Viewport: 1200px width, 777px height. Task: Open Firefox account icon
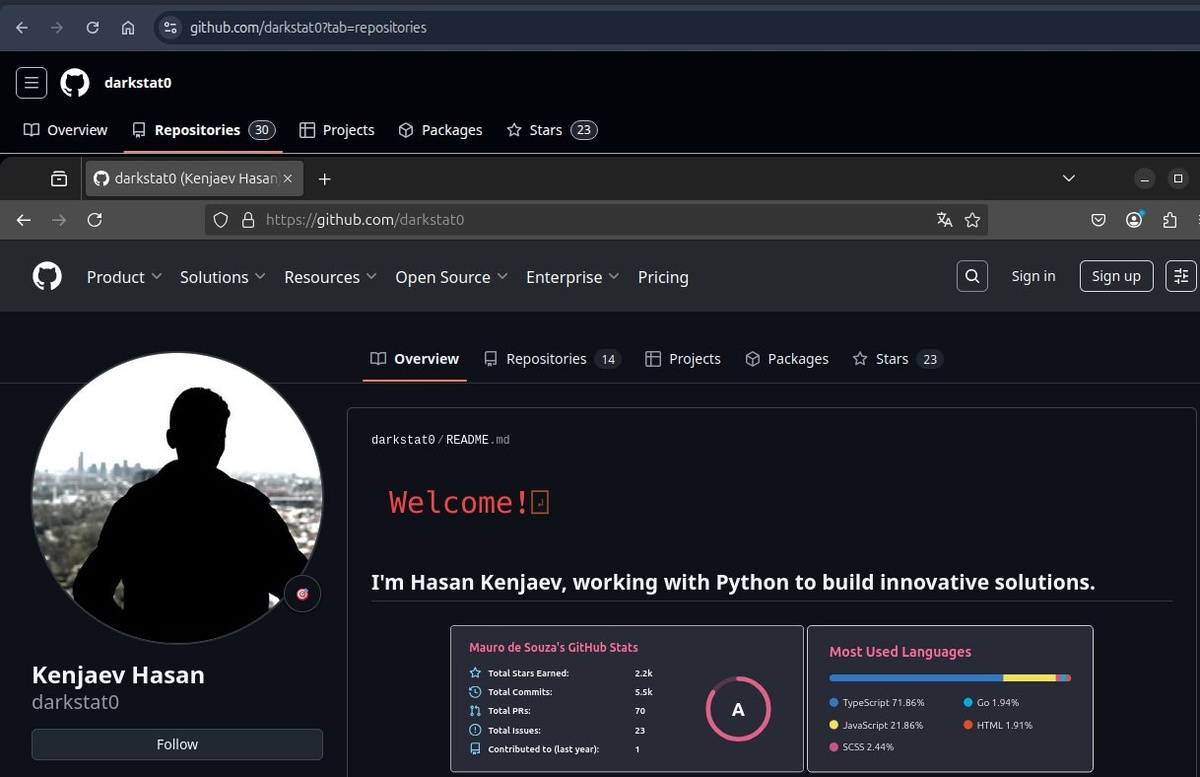[1134, 220]
